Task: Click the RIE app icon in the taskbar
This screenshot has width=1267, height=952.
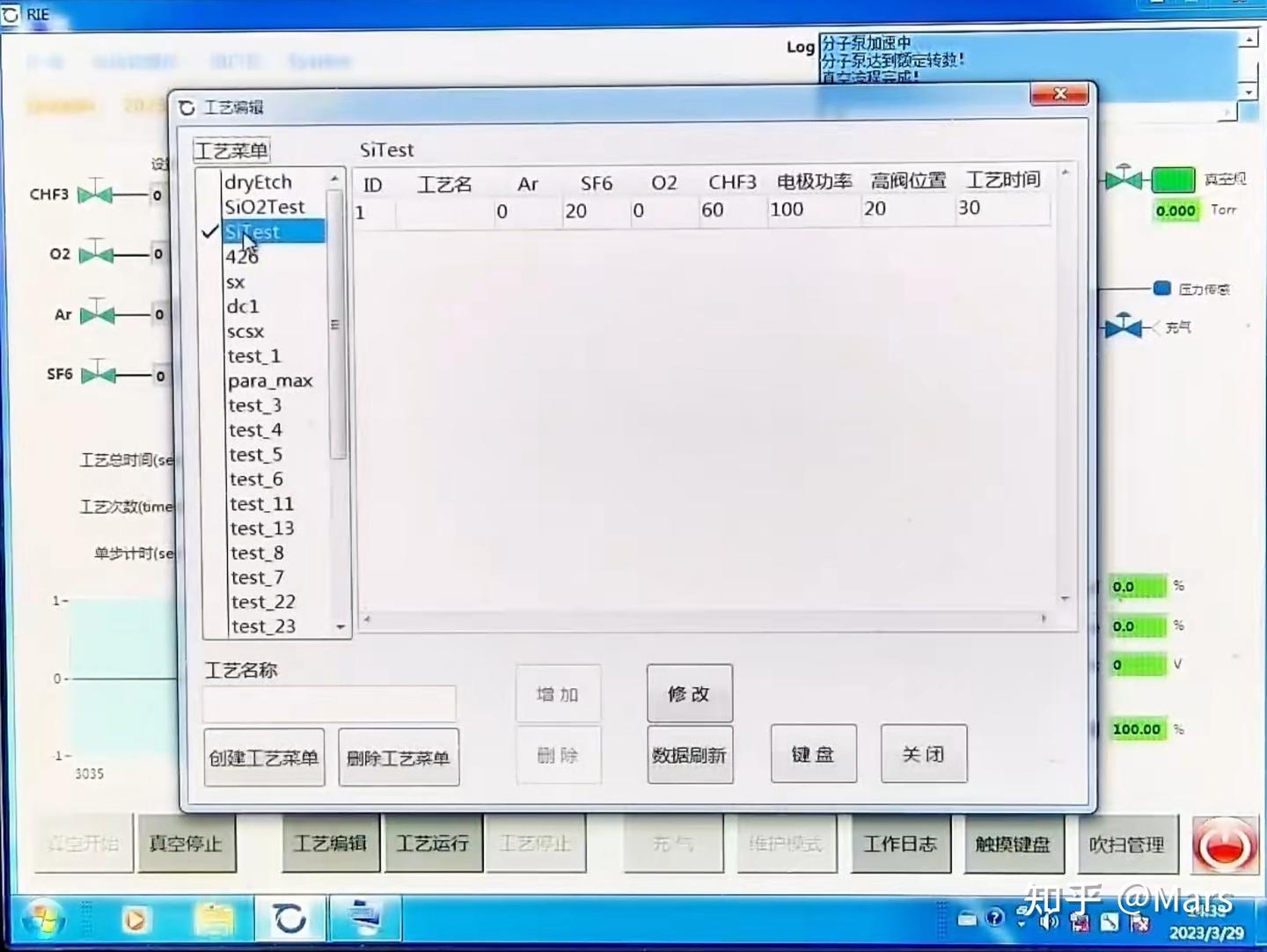Action: click(x=290, y=919)
